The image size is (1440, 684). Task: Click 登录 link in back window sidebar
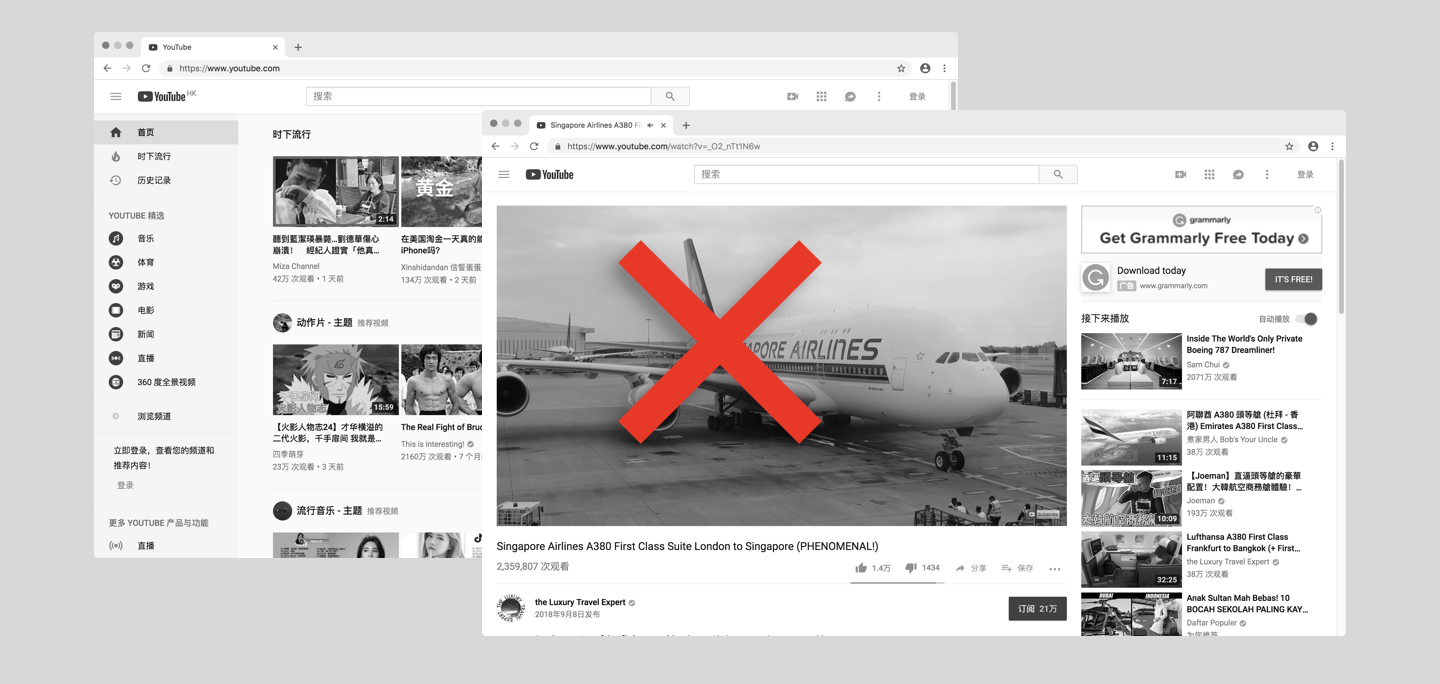125,485
